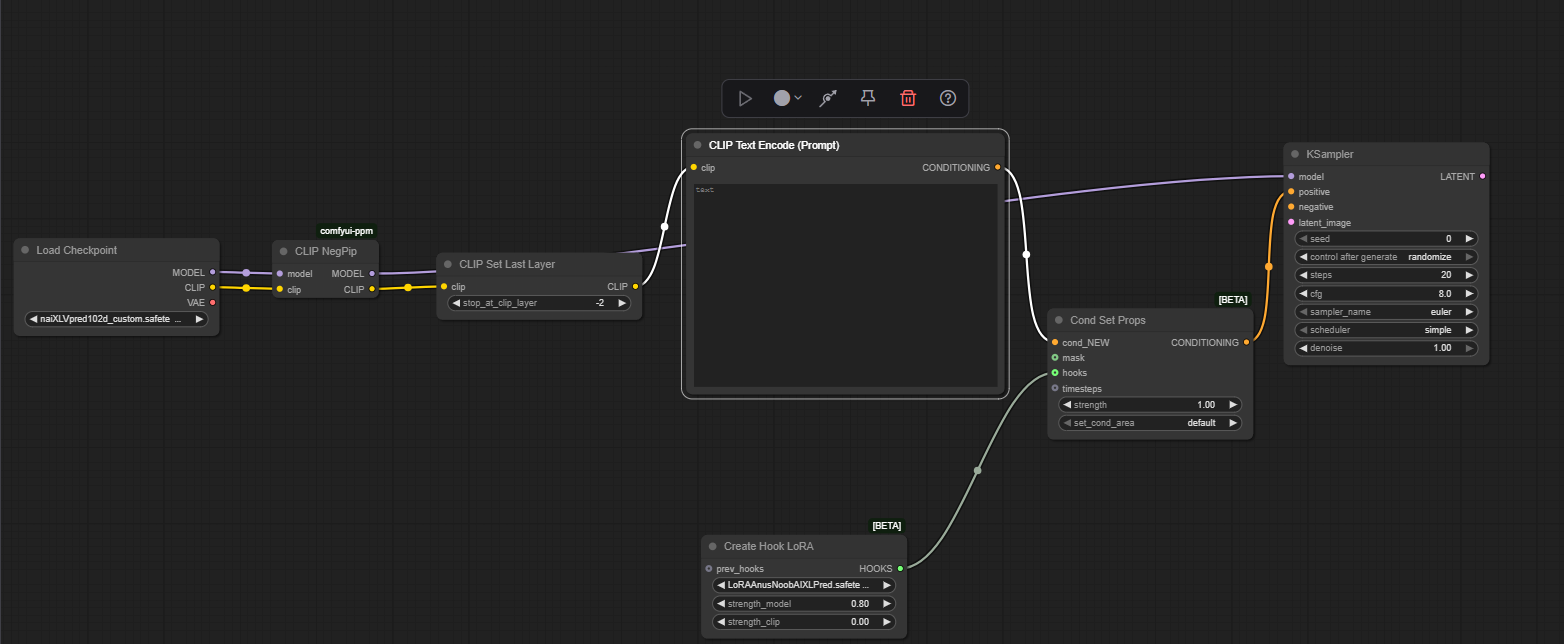Click the timesteps input socket on Cond Set Props

coord(1055,388)
